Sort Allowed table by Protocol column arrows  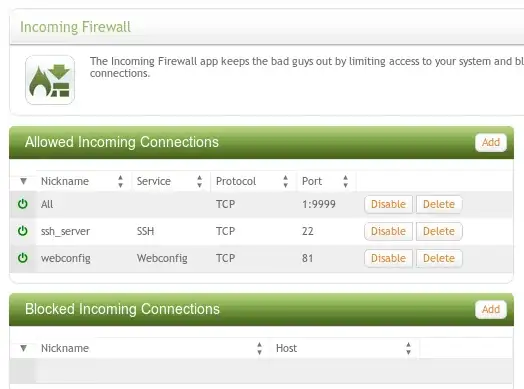click(x=285, y=181)
